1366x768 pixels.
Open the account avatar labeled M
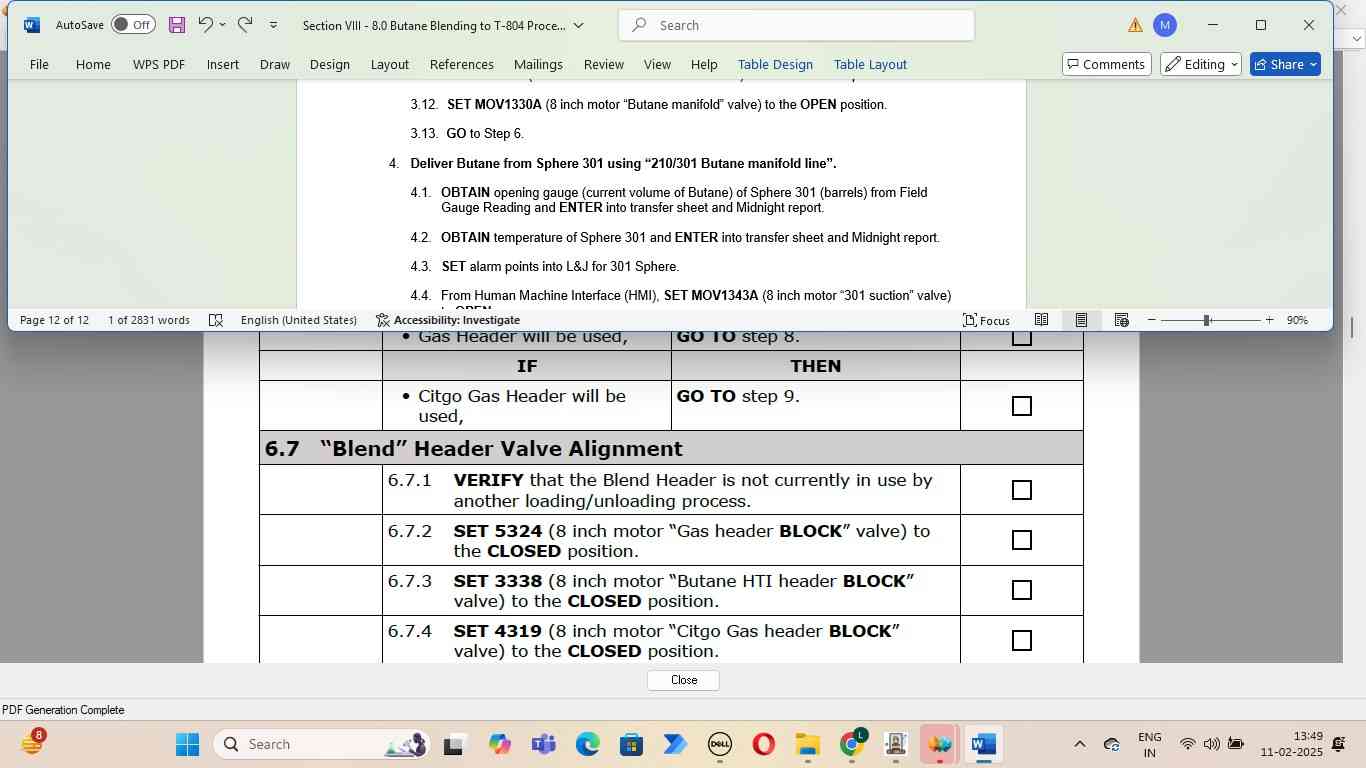[x=1164, y=25]
